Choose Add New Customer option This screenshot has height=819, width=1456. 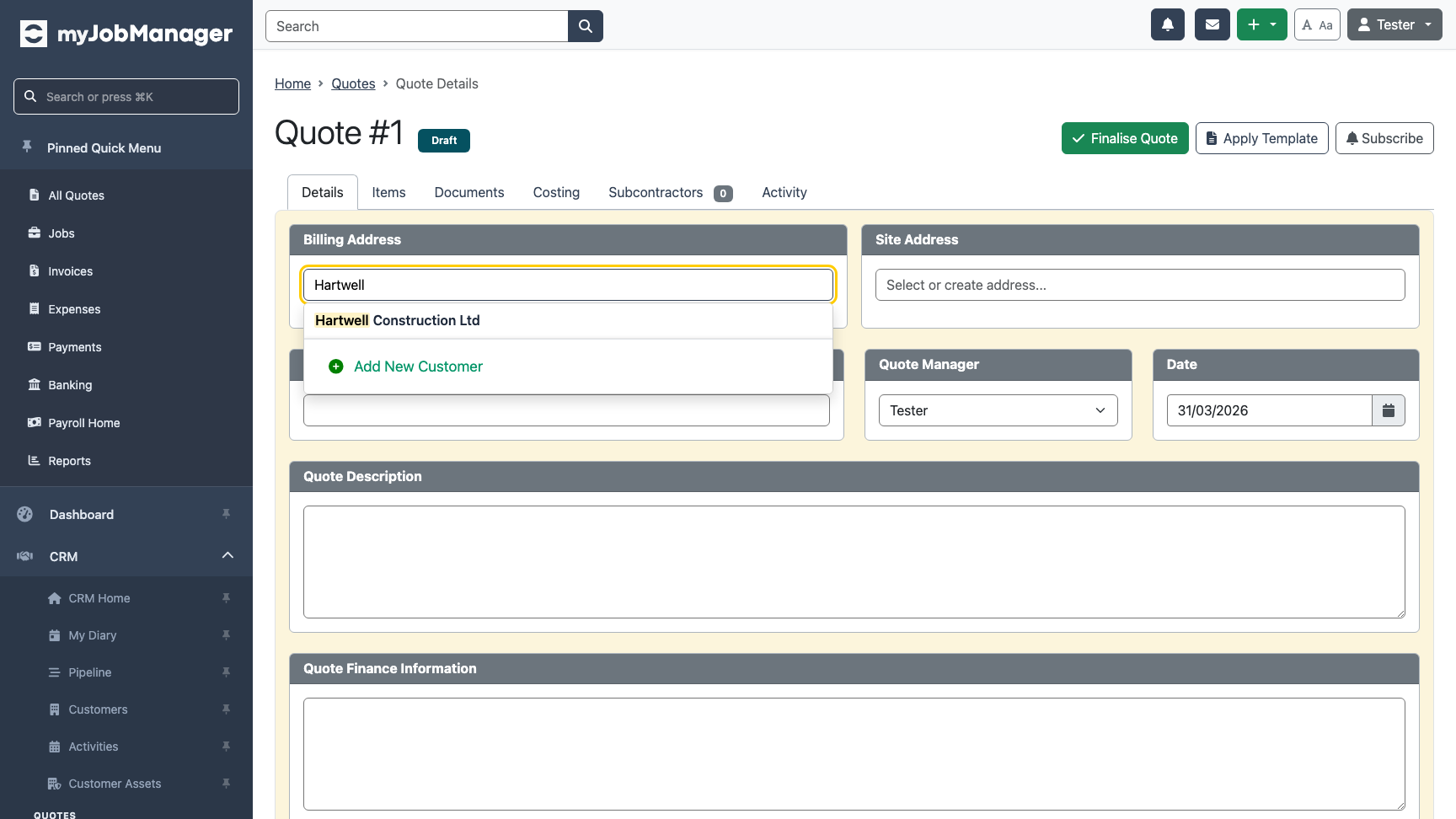(x=568, y=367)
